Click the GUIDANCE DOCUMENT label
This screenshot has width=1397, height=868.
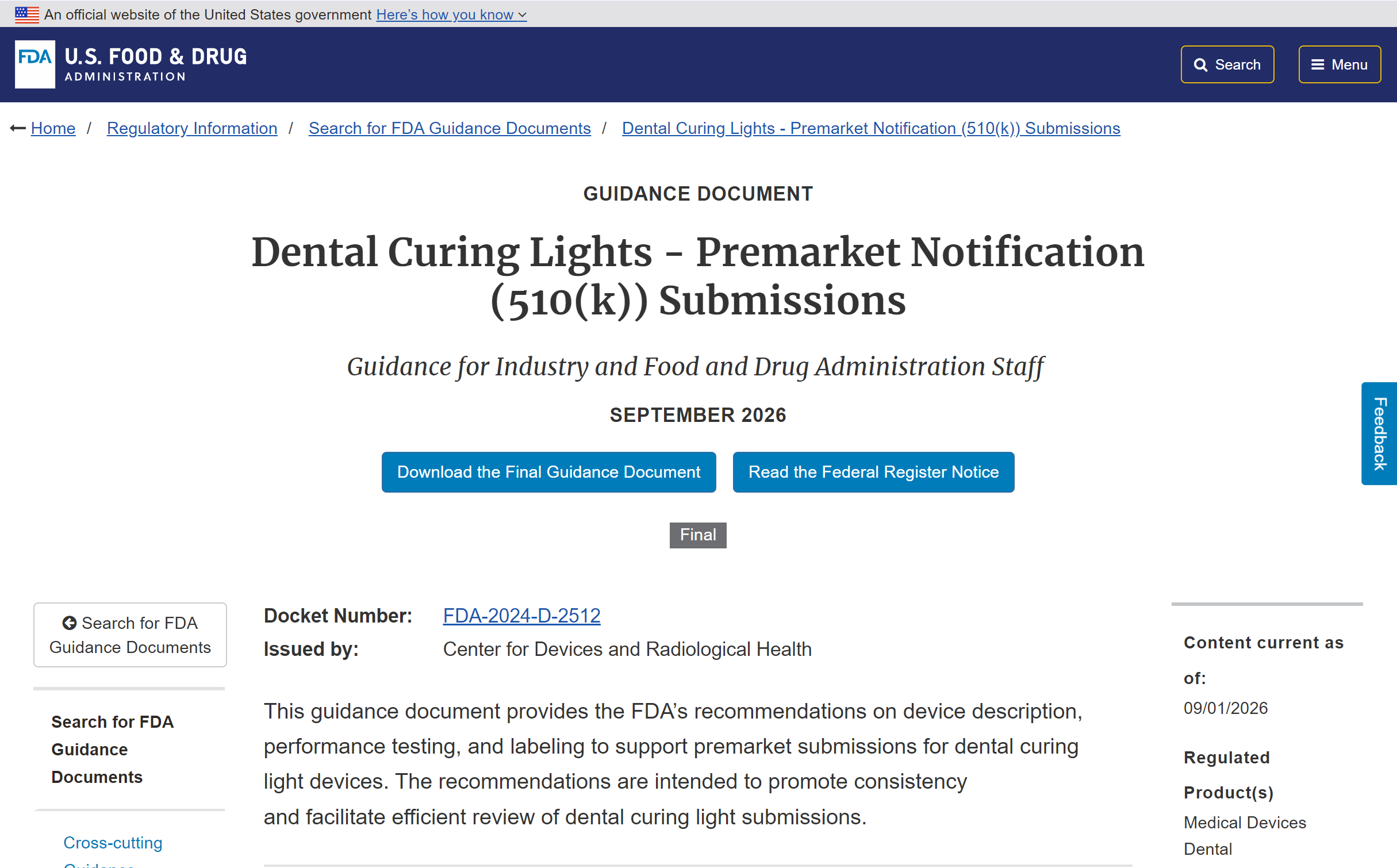click(x=698, y=194)
